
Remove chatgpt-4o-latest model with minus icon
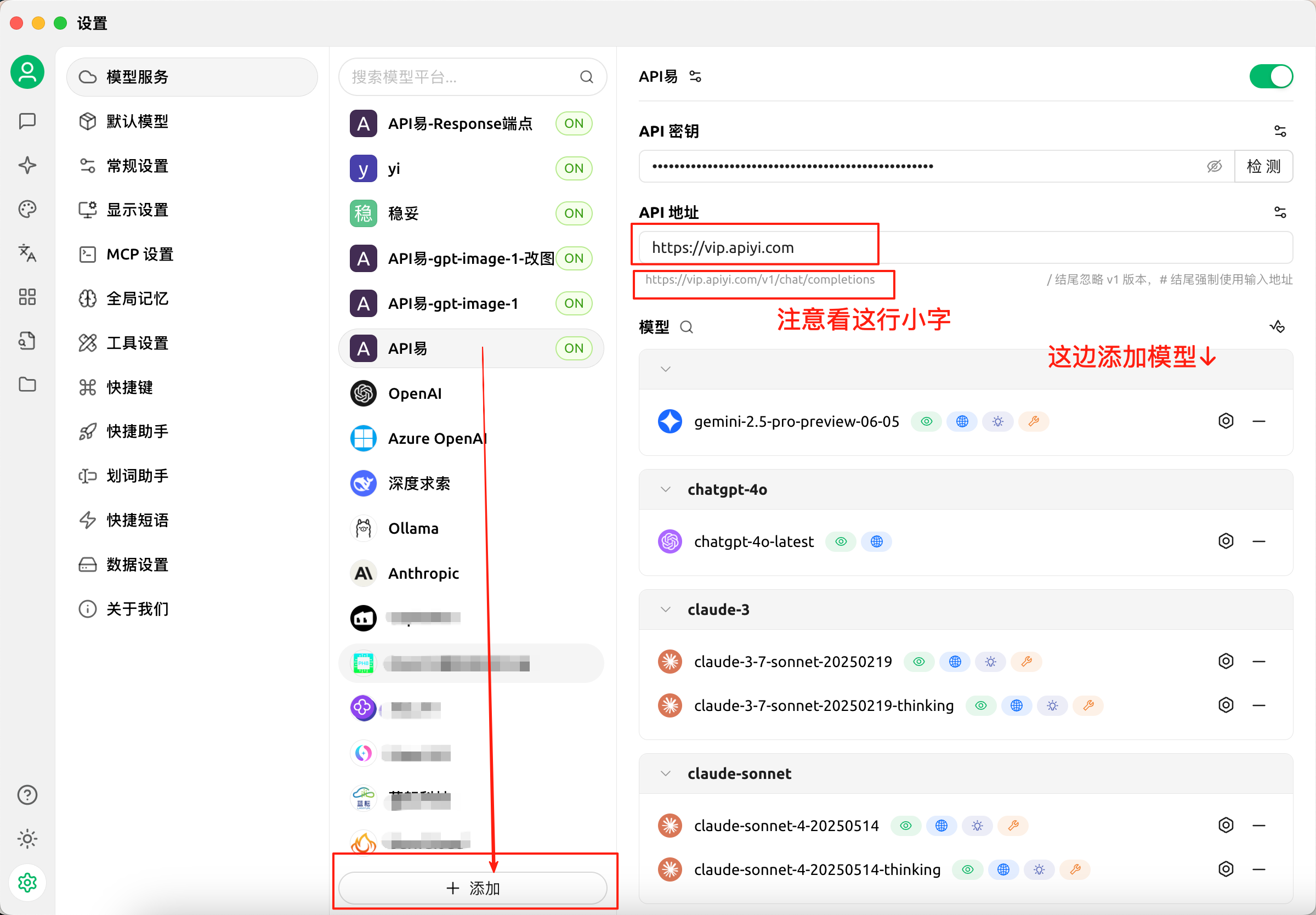[1259, 541]
